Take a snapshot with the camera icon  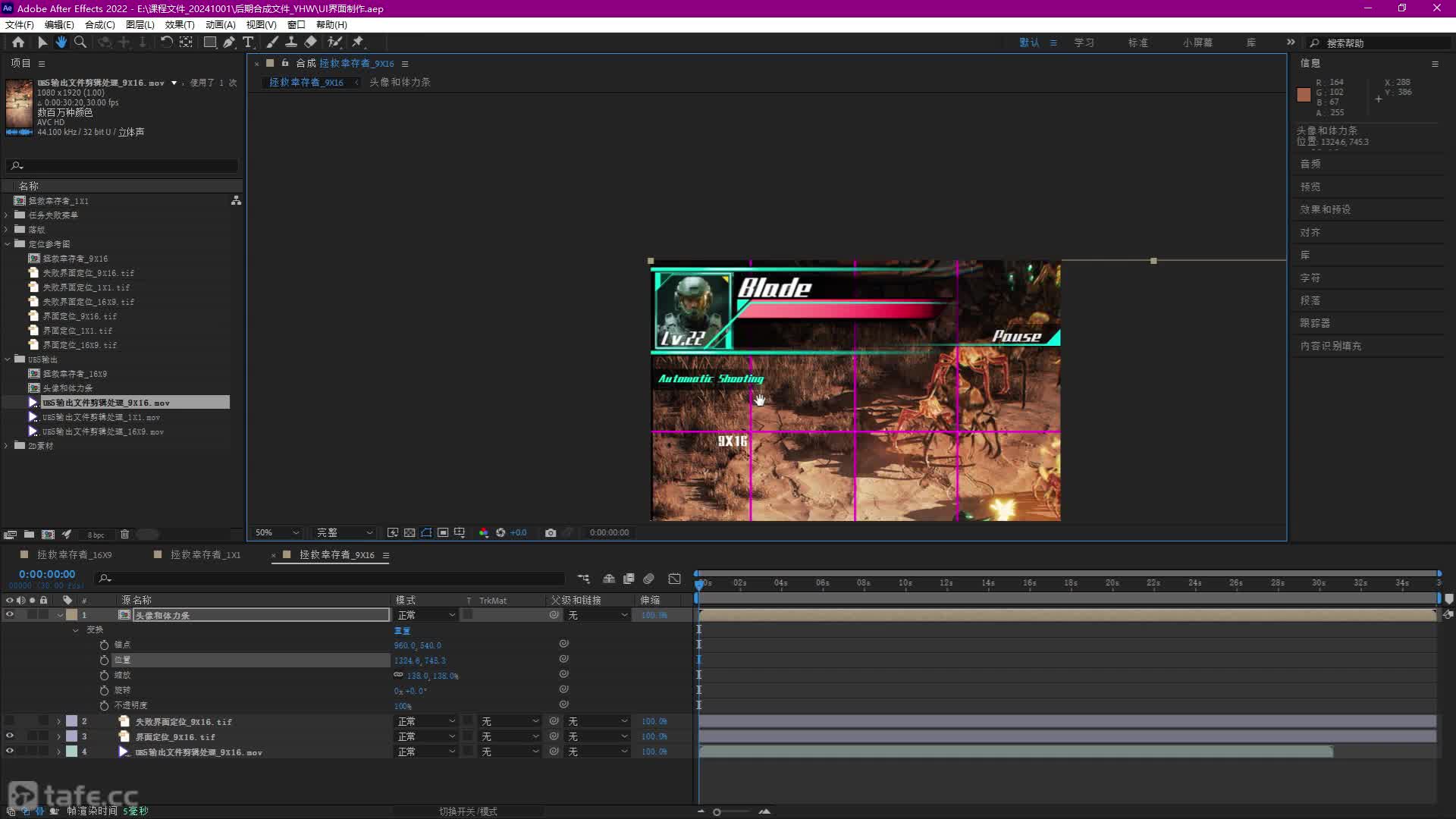(551, 532)
